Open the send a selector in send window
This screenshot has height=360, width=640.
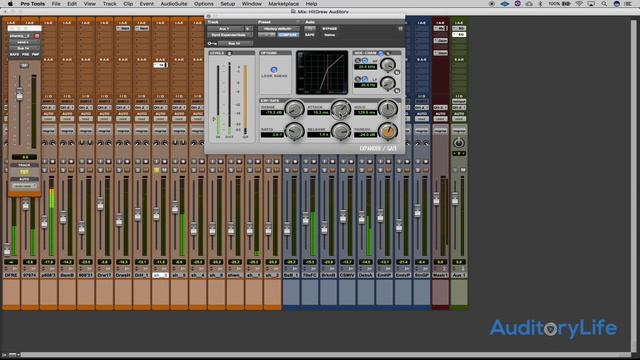pyautogui.click(x=23, y=42)
